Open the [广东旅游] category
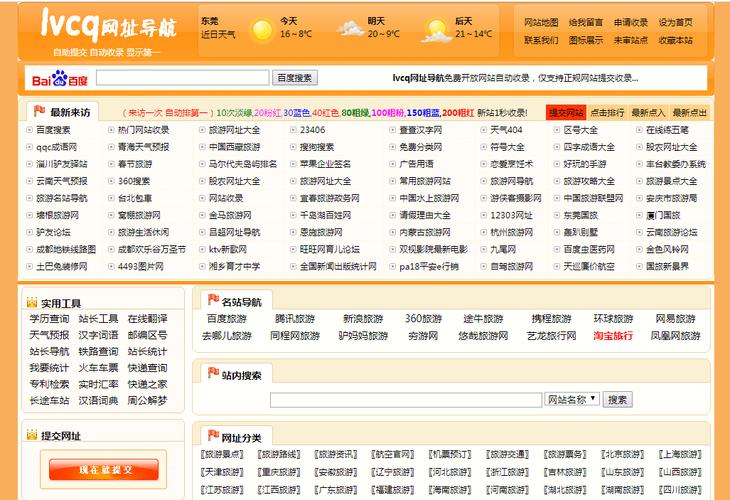The width and height of the screenshot is (730, 500). point(336,490)
